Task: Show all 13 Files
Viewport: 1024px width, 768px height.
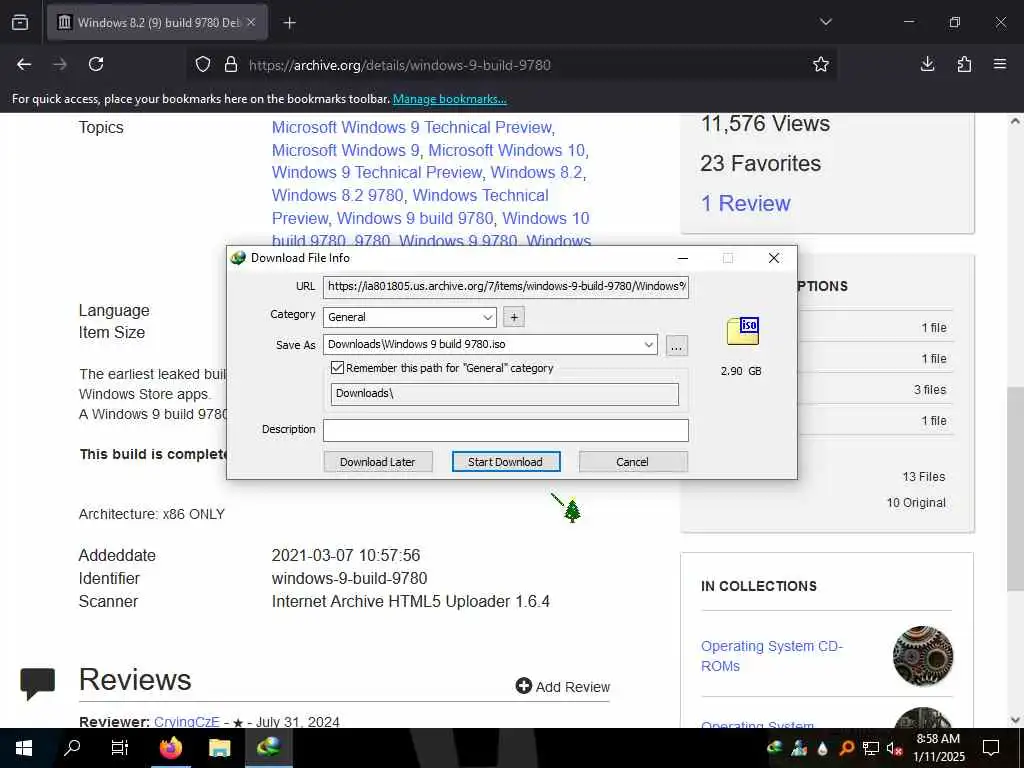Action: click(x=923, y=477)
